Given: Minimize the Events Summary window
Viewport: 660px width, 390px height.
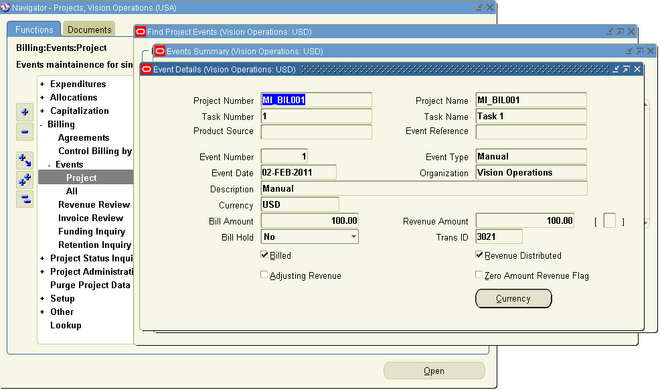Looking at the screenshot, I should (x=629, y=51).
